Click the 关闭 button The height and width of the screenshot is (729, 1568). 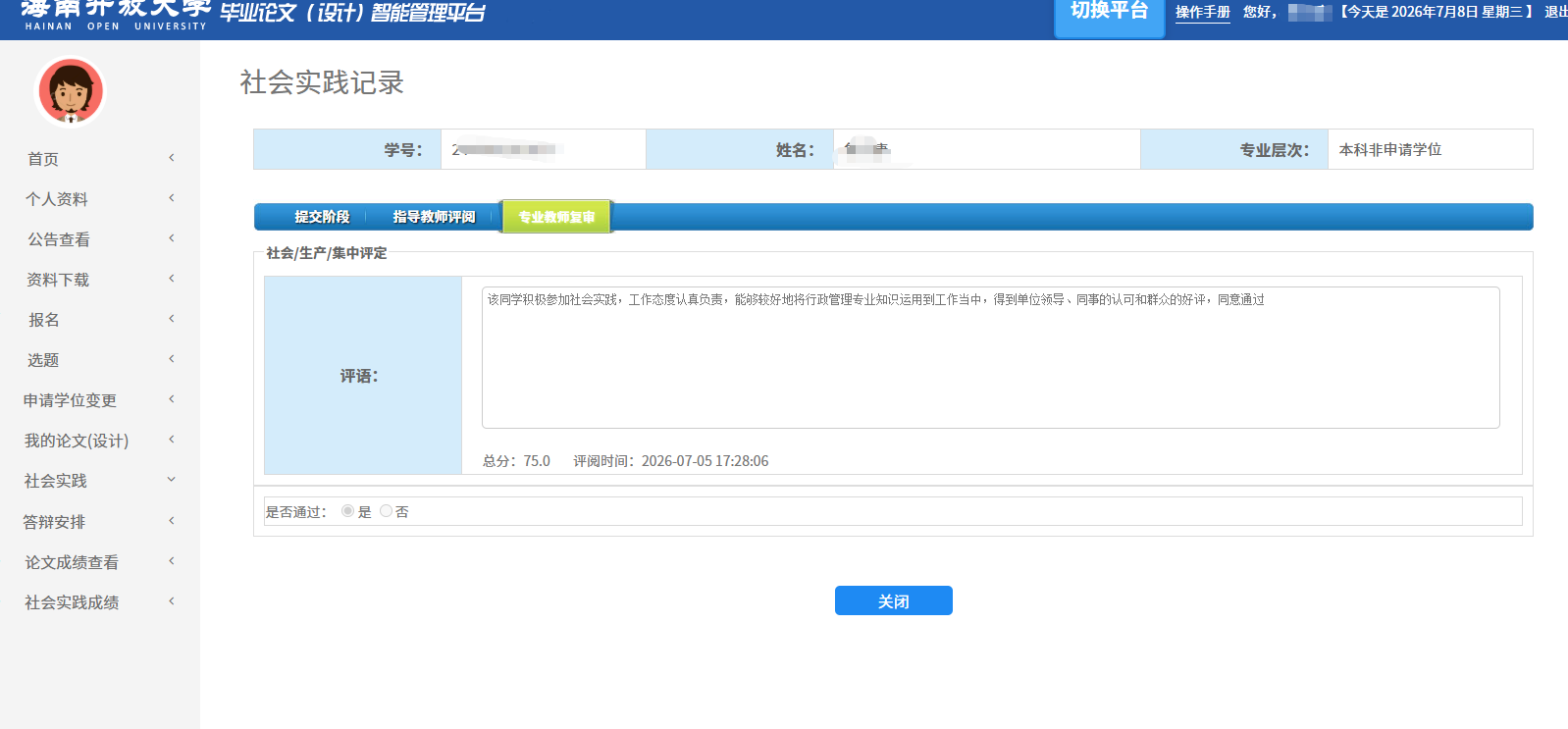click(x=893, y=600)
